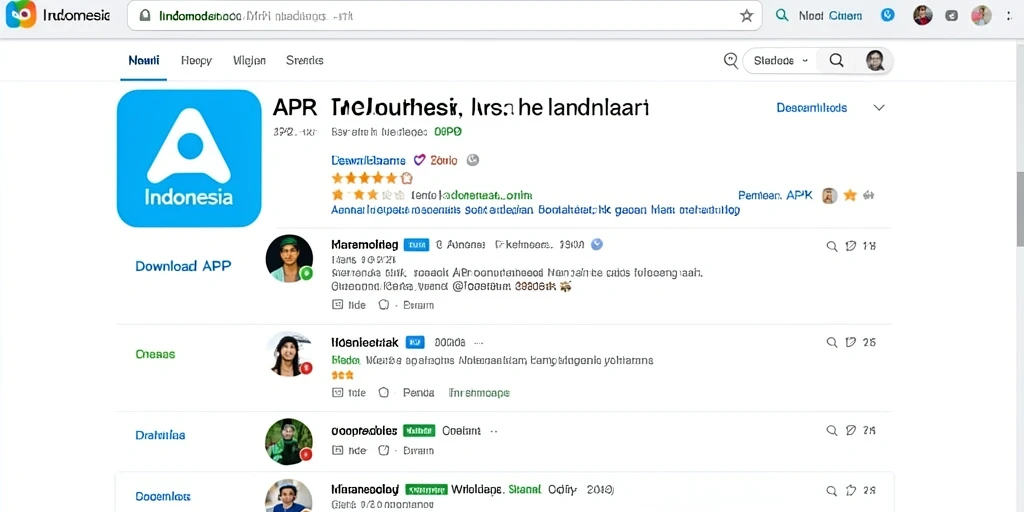Viewport: 1024px width, 512px height.
Task: Click the page vertical scrollbar thumb
Action: tap(1019, 209)
